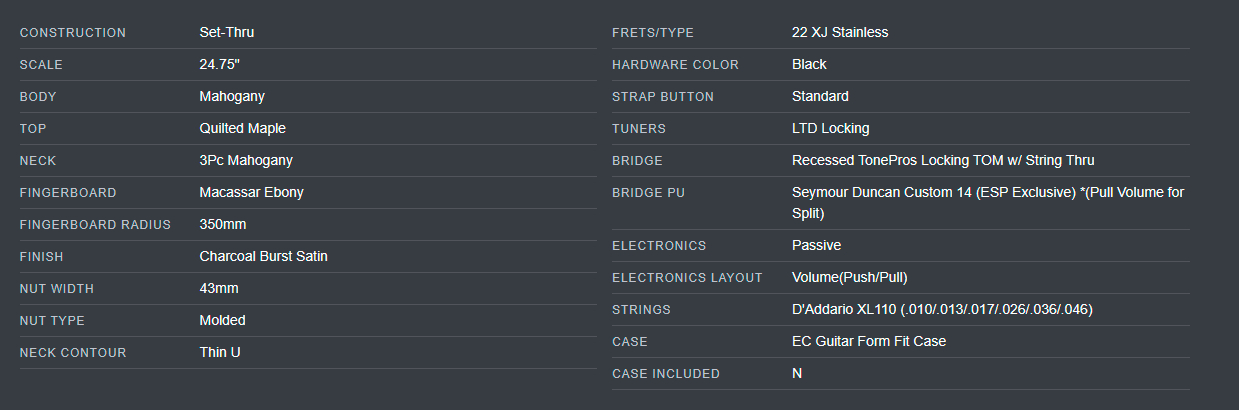Click the Charcoal Burst Satin finish text
Screen dimensions: 1239x410
[x=264, y=257]
